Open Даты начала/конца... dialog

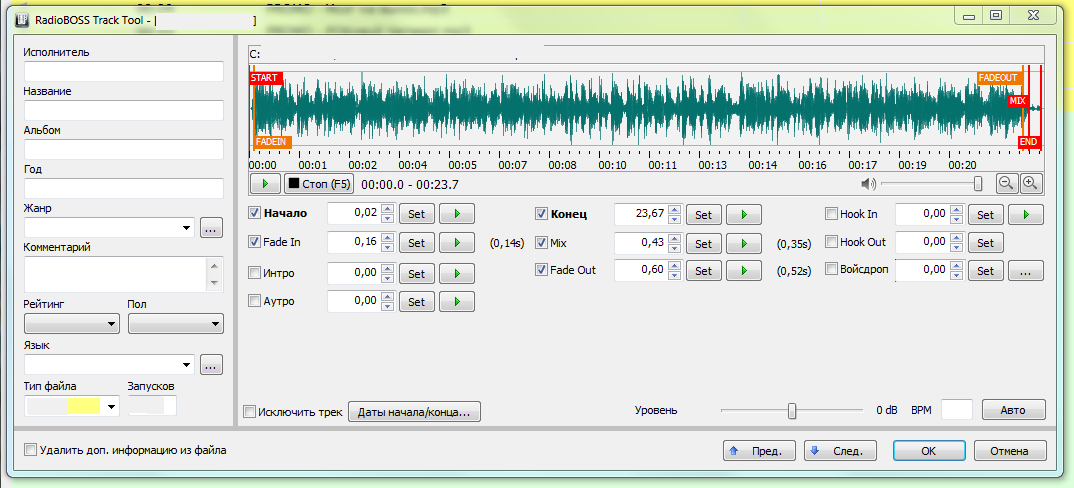click(x=415, y=412)
